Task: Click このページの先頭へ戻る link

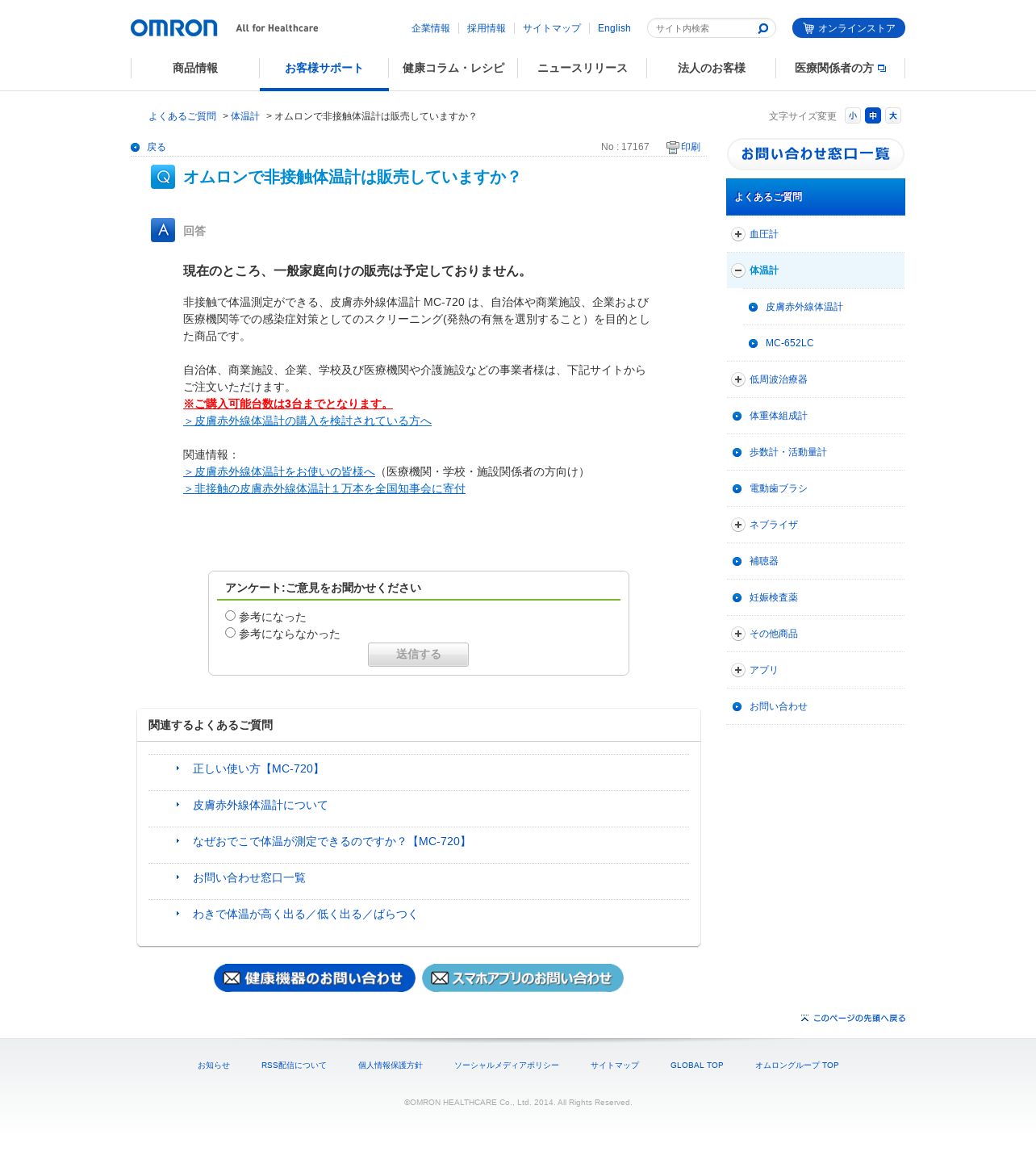Action: [x=853, y=1018]
